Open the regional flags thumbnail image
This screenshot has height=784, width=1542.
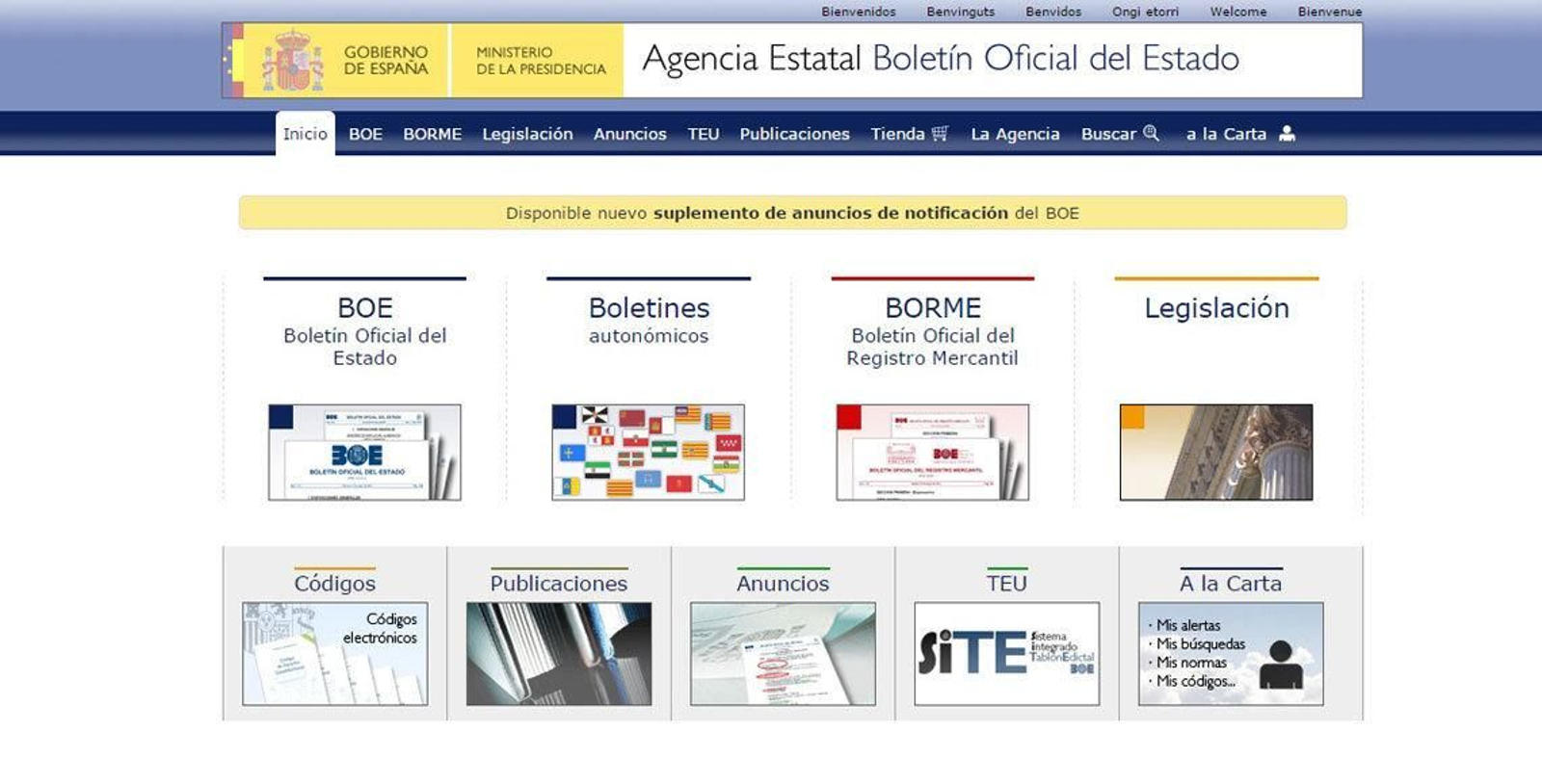pyautogui.click(x=649, y=452)
